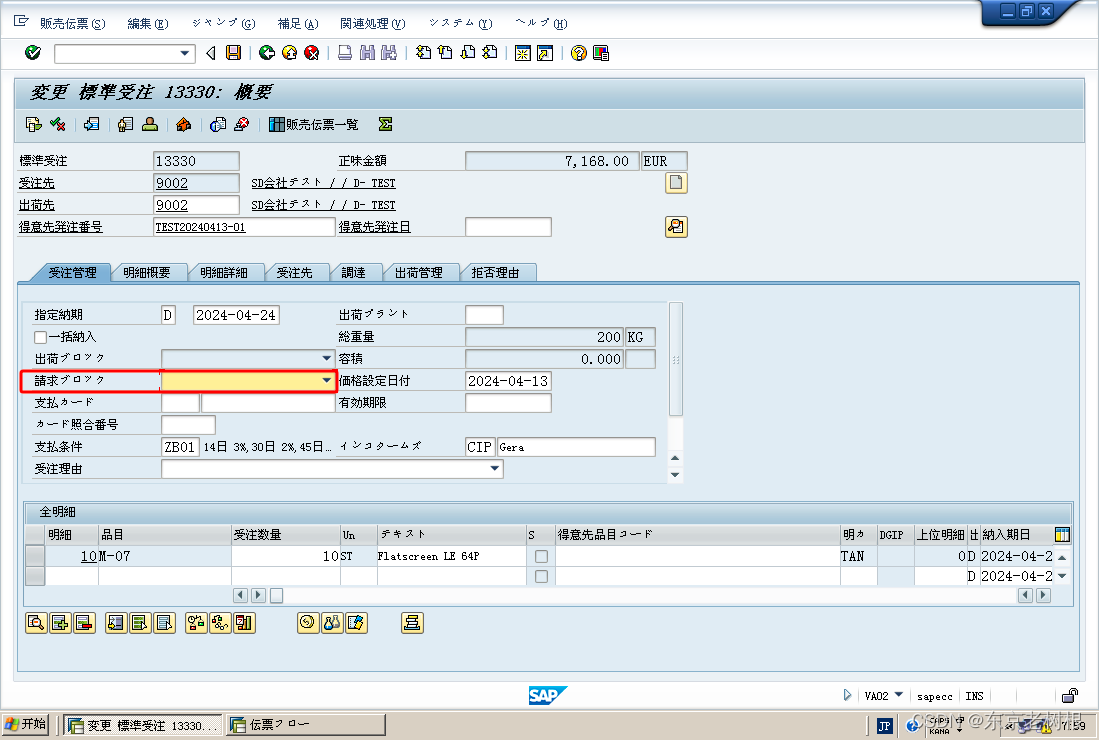Viewport: 1099px width, 740px height.
Task: Switch to the 拒否理由 tab
Action: pos(495,273)
